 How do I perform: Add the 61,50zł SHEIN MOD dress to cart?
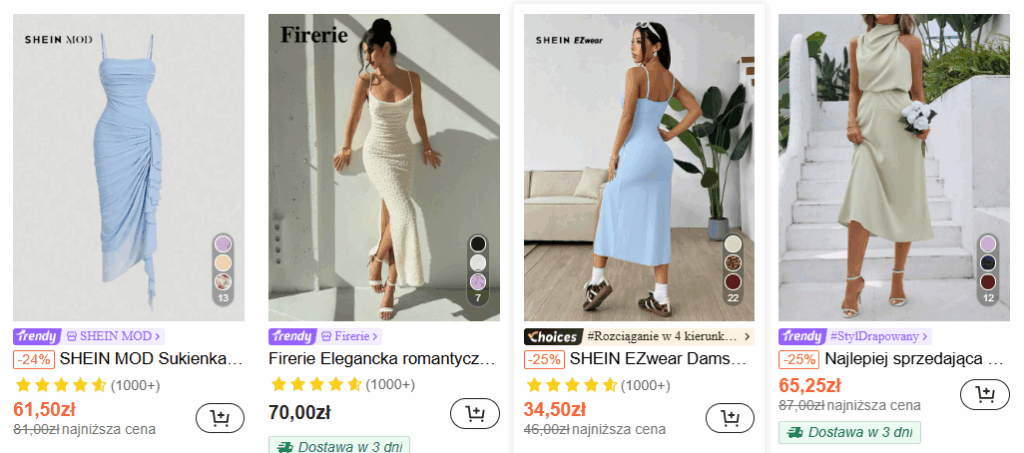[x=220, y=418]
